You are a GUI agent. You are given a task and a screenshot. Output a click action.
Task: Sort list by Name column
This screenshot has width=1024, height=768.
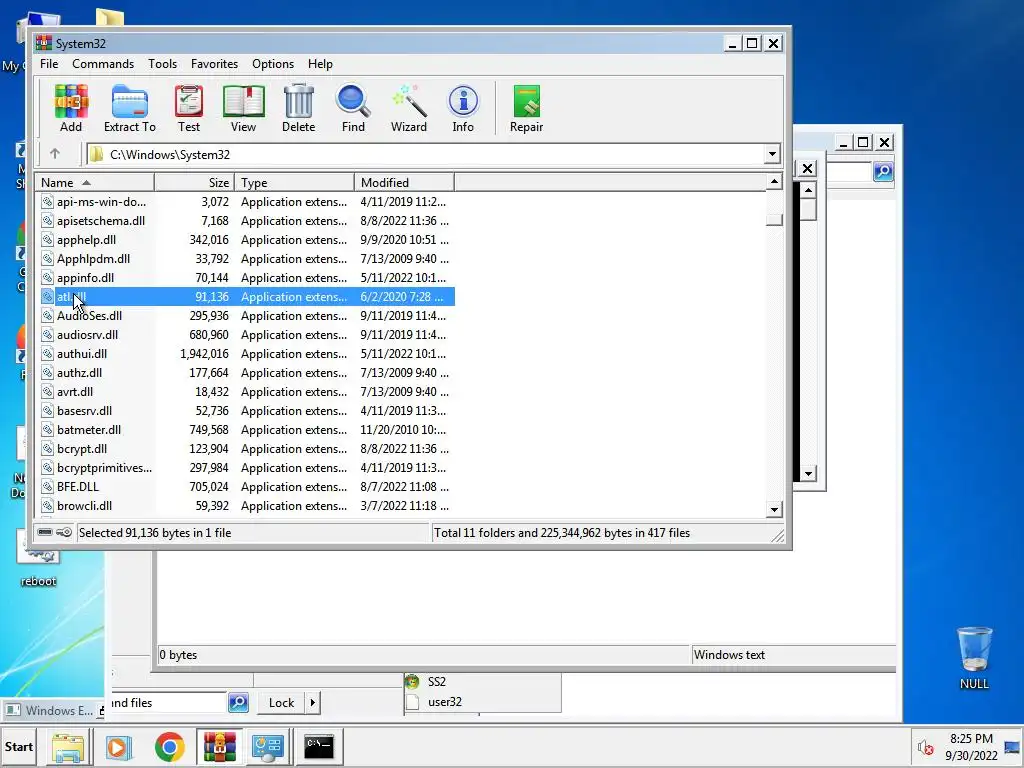pyautogui.click(x=95, y=183)
